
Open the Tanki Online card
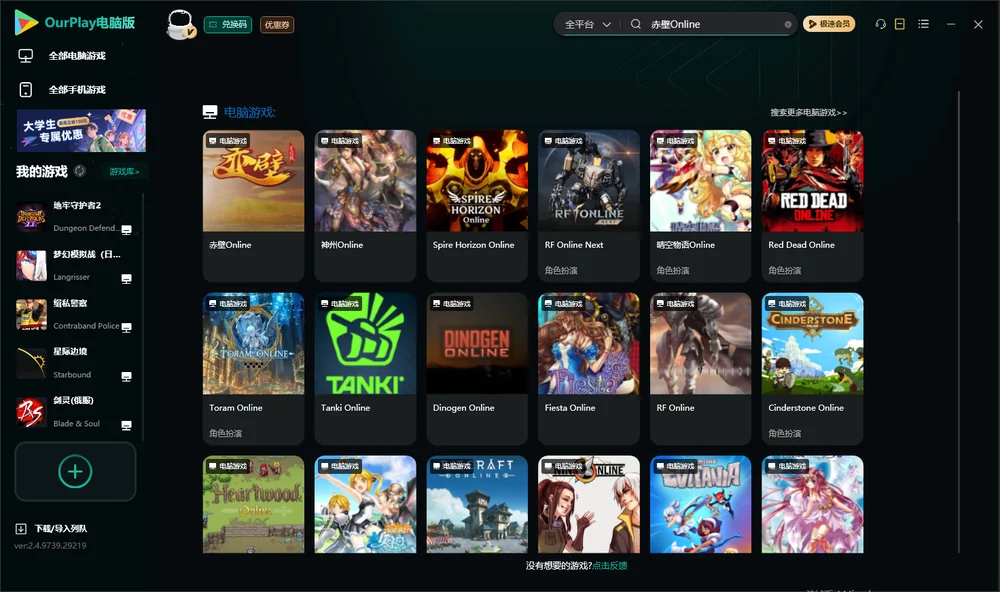pos(365,368)
